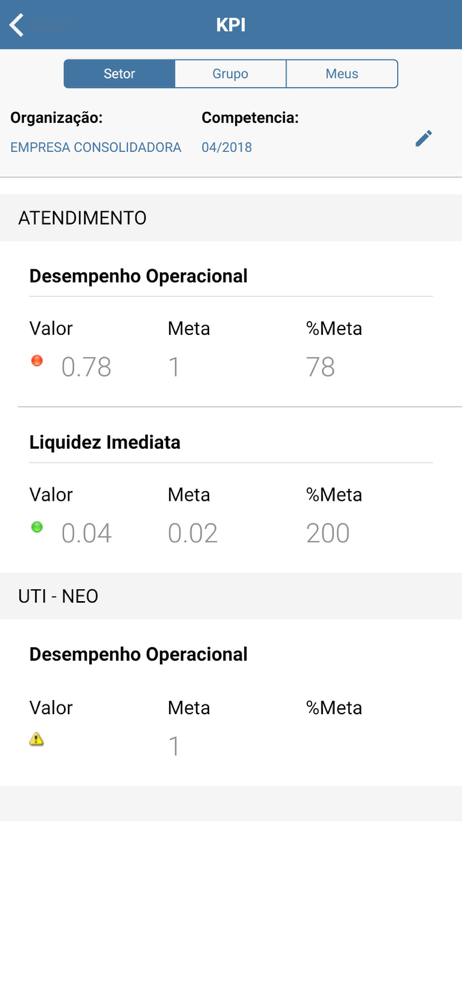Tap red status dot for 0.78 value

[37, 361]
